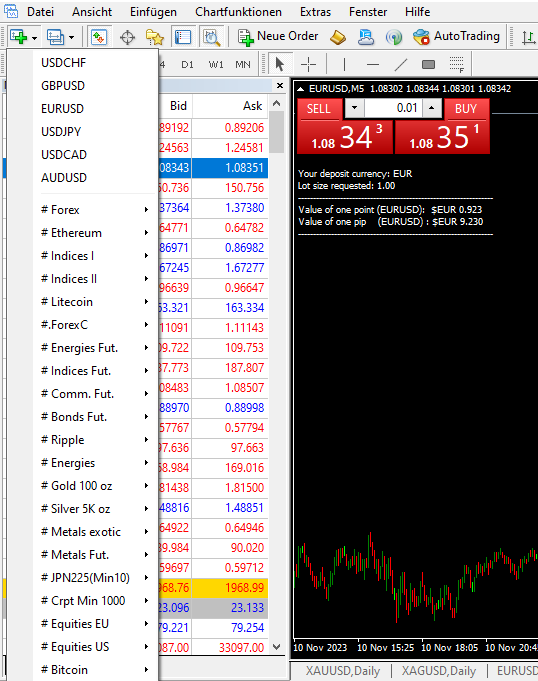
Task: Open the Profiles dropdown arrow
Action: 71,38
